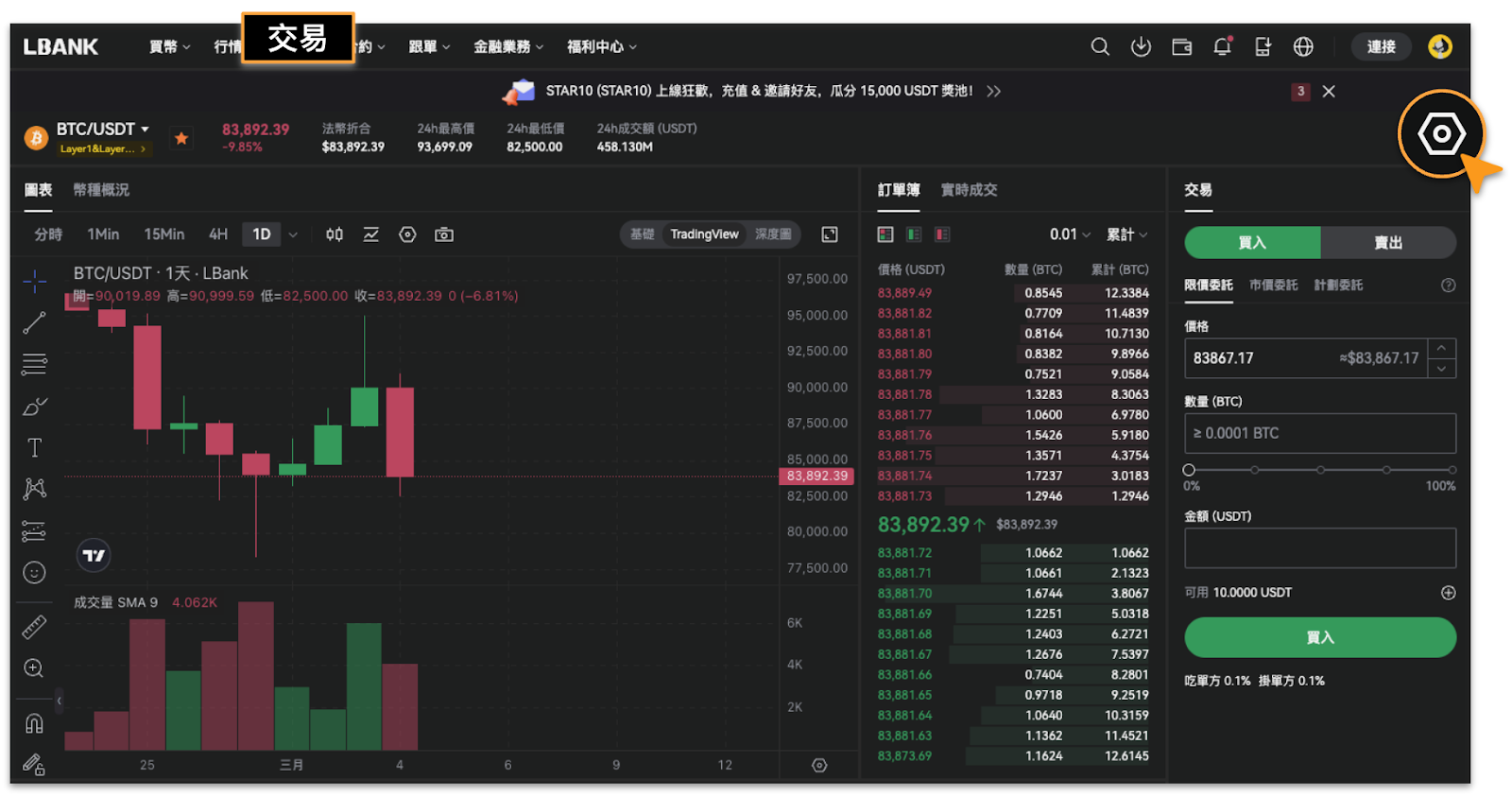Select the zoom in tool
Image resolution: width=1512 pixels, height=797 pixels.
tap(35, 668)
